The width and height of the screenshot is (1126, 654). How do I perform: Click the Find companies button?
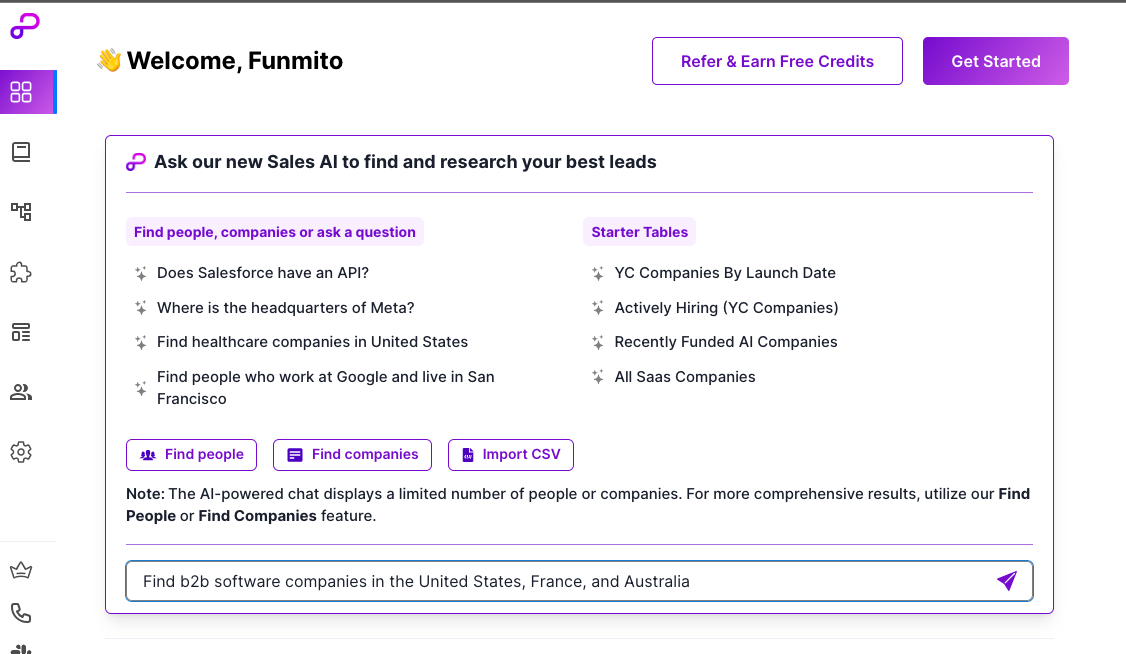tap(352, 455)
